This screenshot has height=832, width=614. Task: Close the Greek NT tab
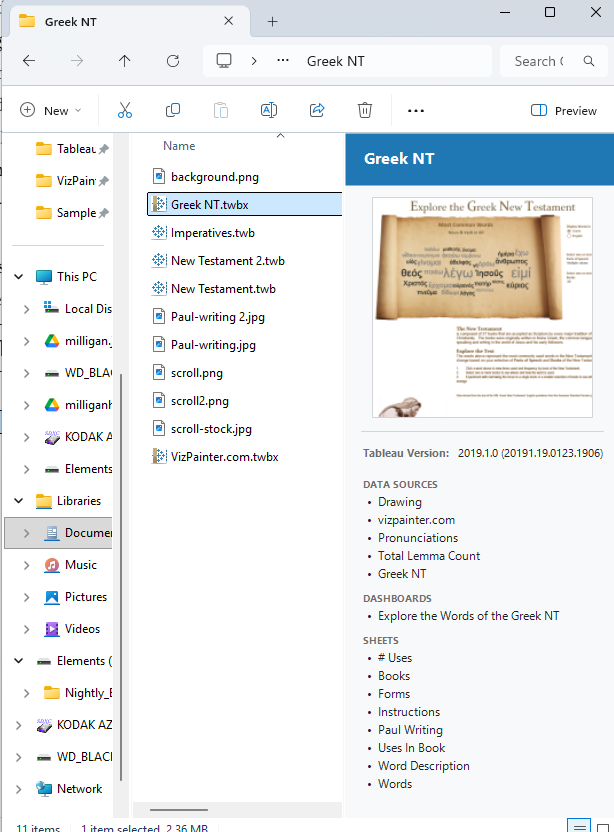pos(229,21)
